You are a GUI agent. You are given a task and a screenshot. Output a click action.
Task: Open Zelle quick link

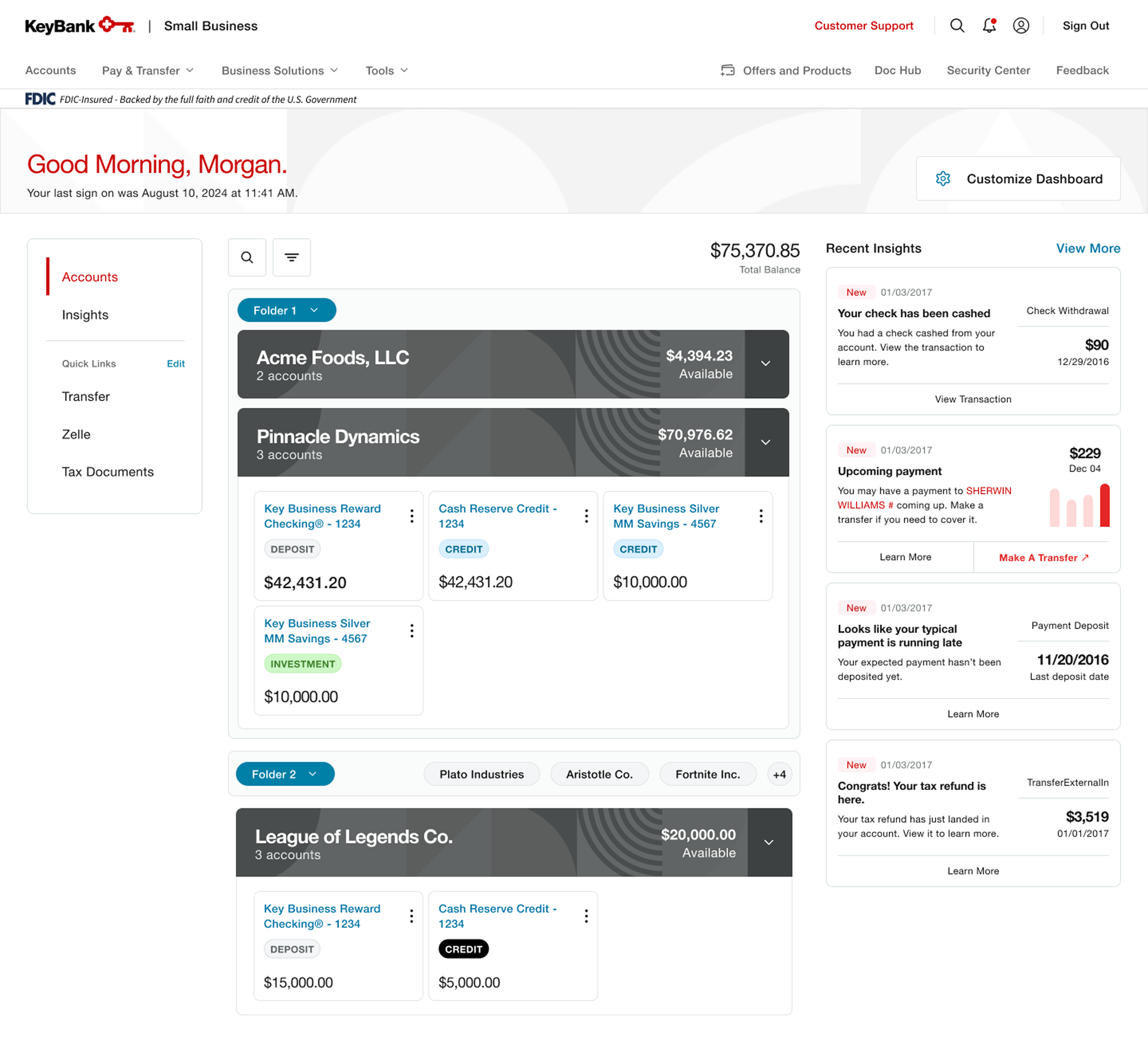click(x=76, y=434)
